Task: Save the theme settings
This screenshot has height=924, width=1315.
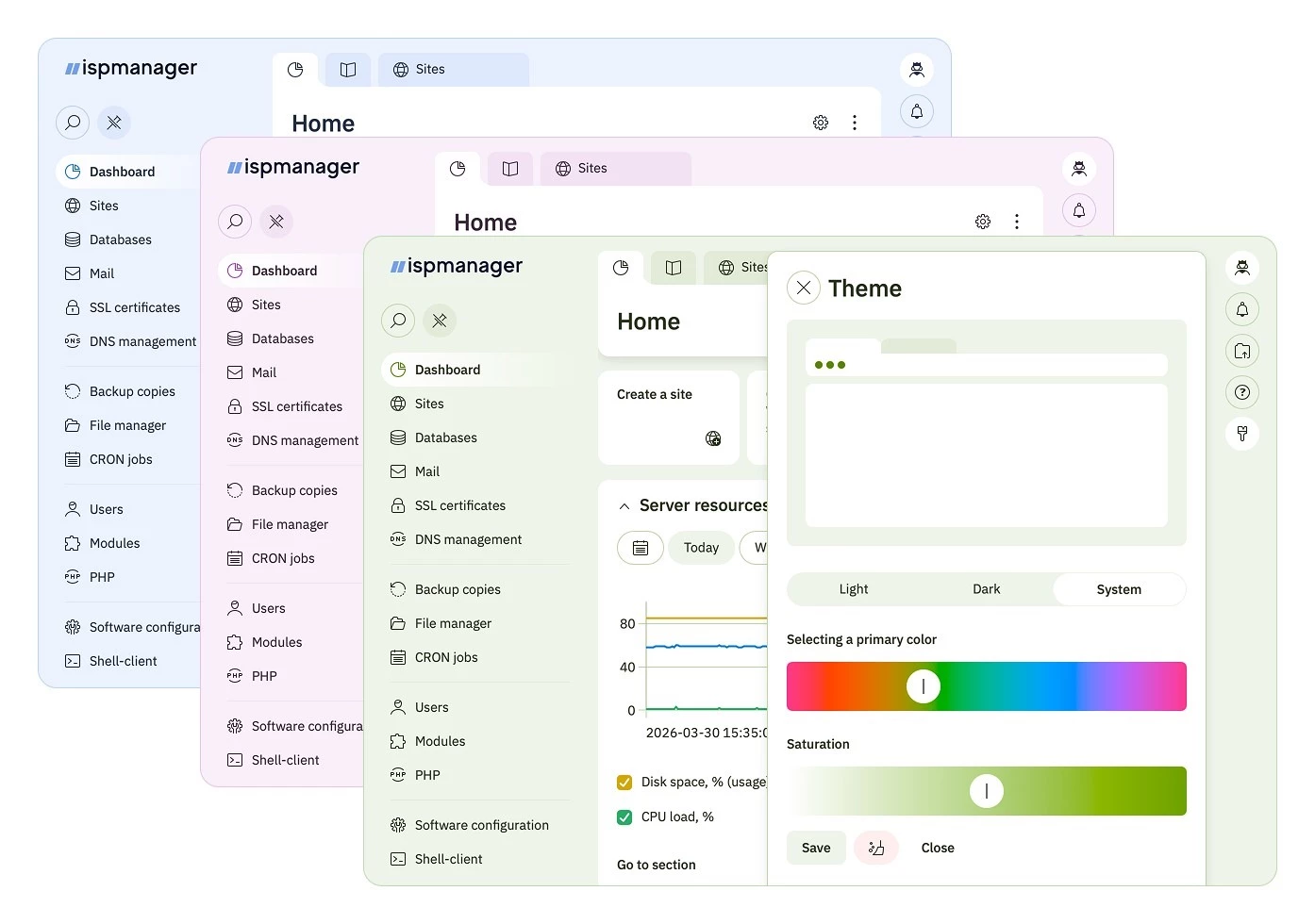Action: click(815, 848)
